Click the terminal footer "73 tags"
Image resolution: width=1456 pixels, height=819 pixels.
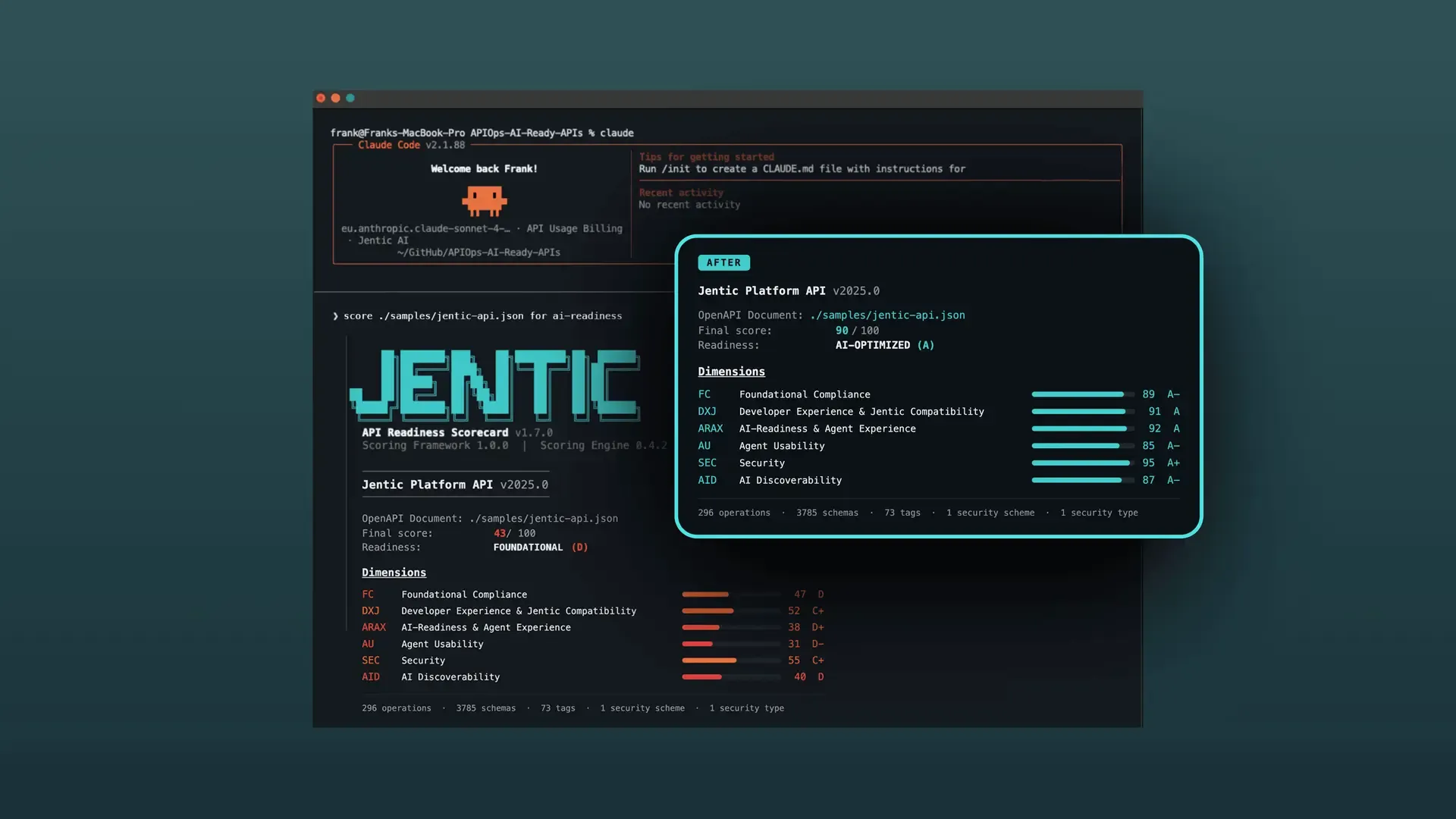(558, 708)
